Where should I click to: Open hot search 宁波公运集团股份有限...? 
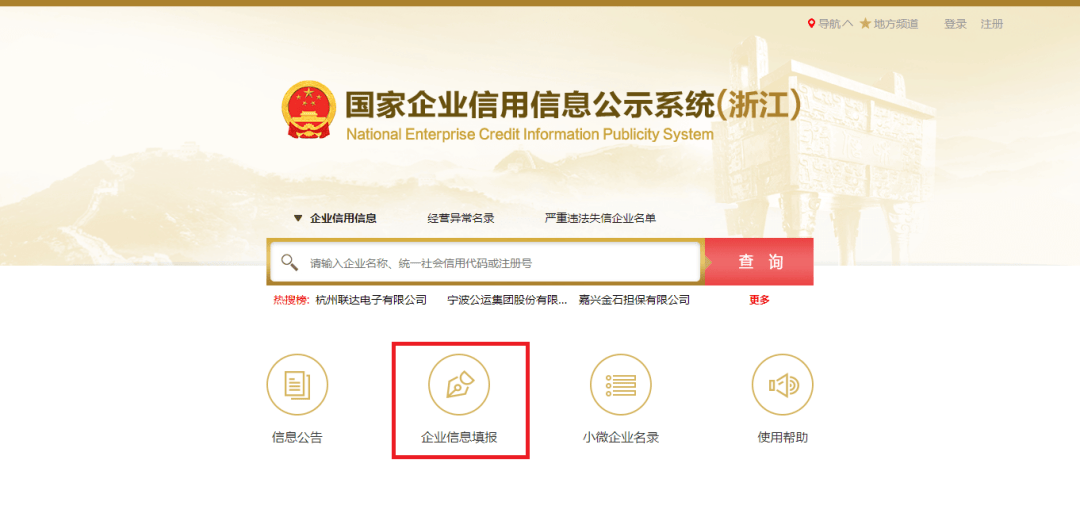pos(508,300)
